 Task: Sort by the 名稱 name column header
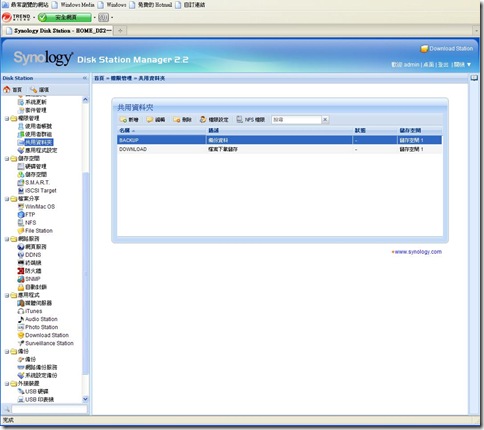click(x=162, y=130)
